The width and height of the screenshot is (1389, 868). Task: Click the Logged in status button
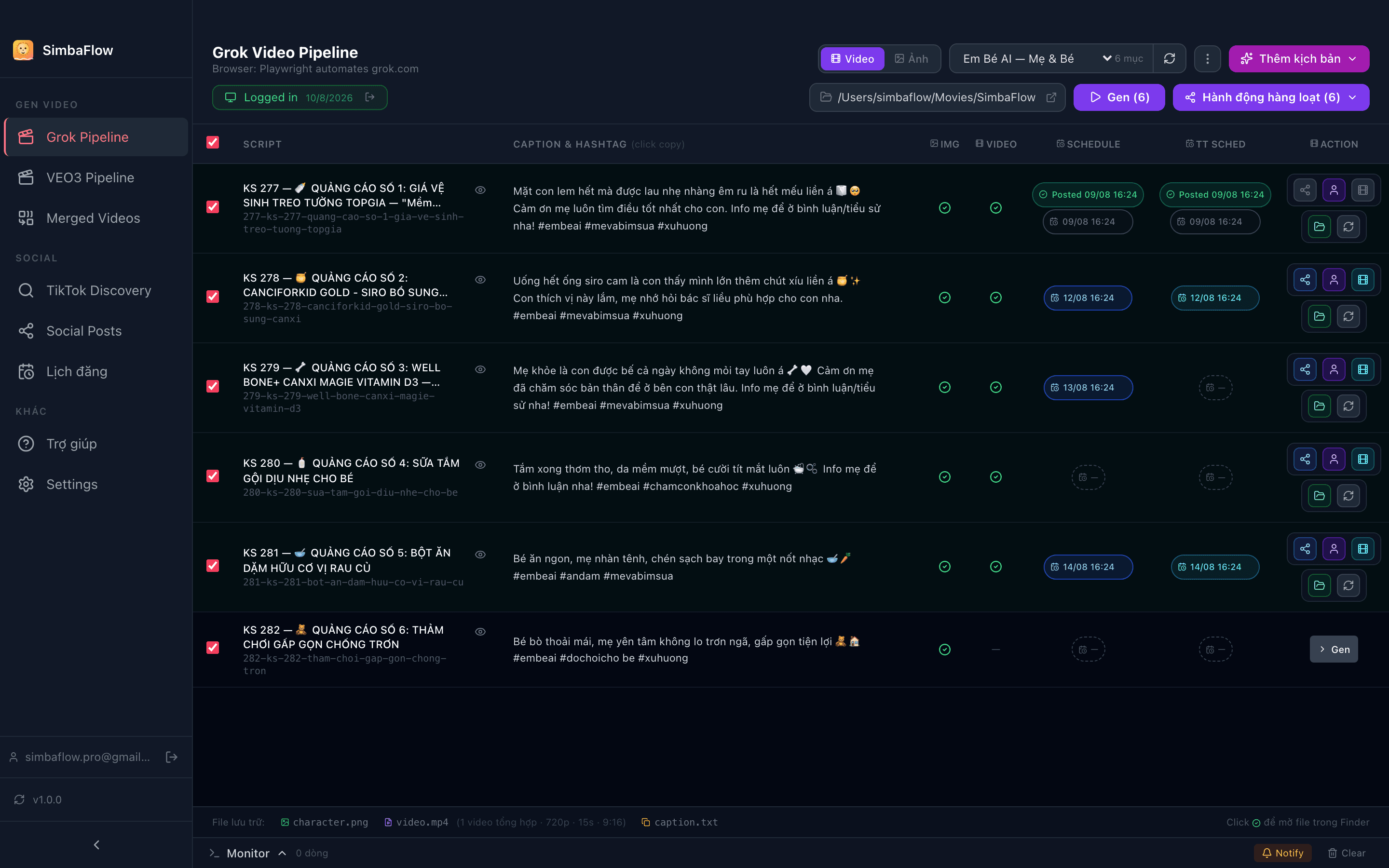(300, 97)
